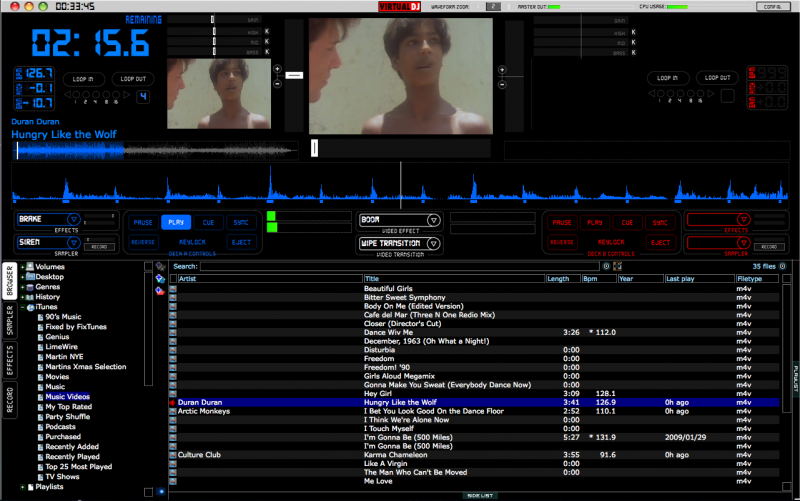The height and width of the screenshot is (501, 800).
Task: Click the VirtualDJ logo in title bar
Action: pyautogui.click(x=399, y=7)
